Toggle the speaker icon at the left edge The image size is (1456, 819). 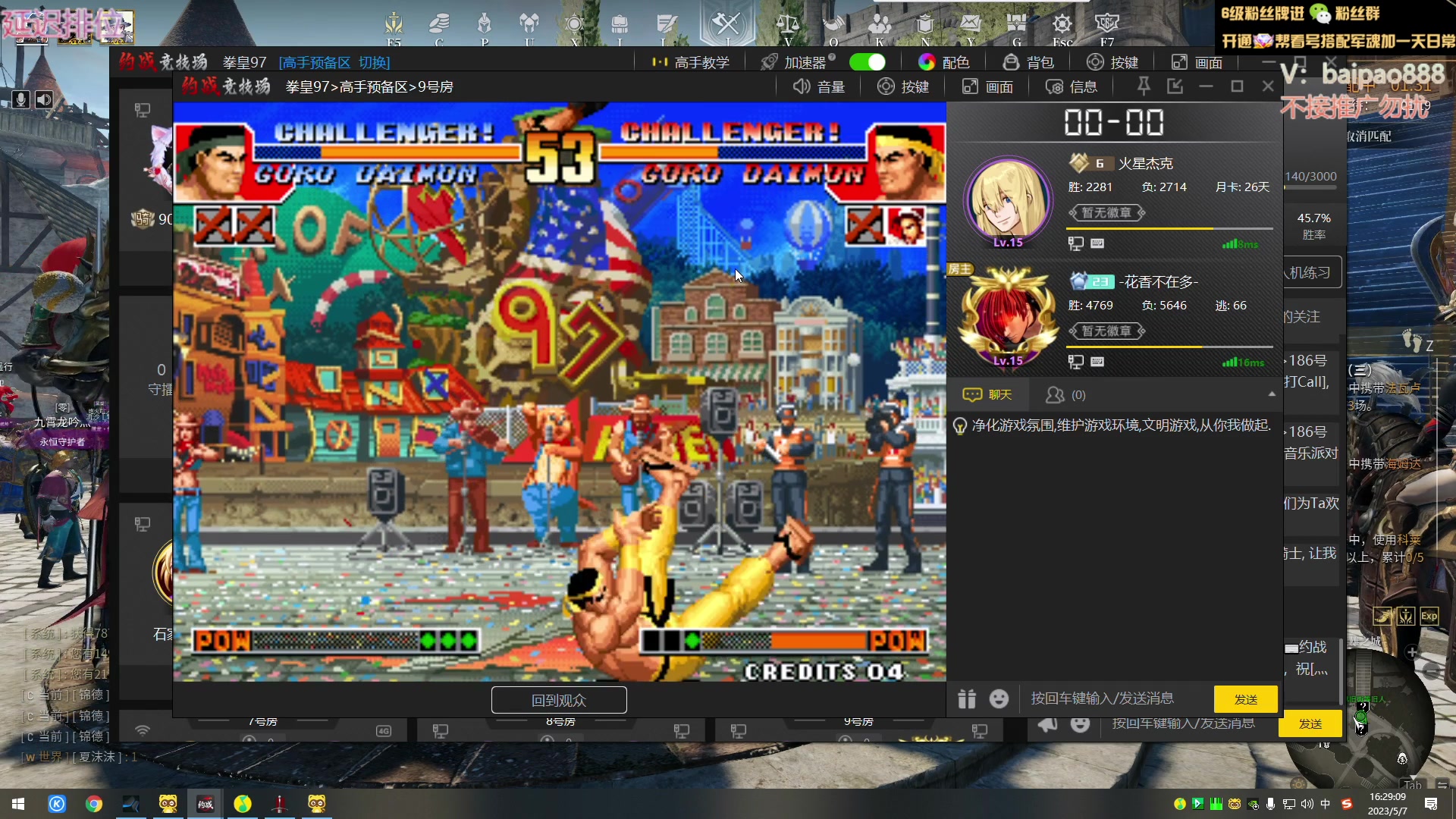44,99
